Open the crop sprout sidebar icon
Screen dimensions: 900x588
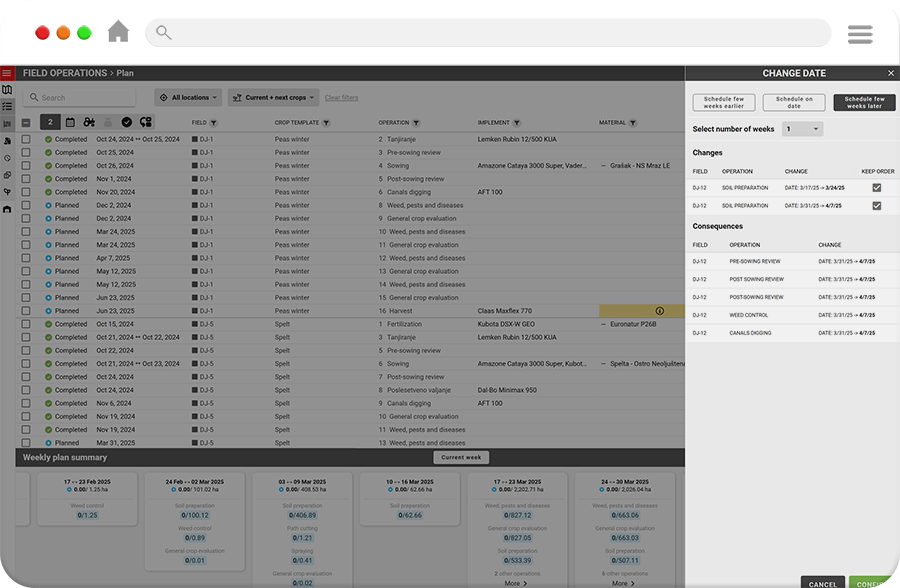[x=7, y=192]
